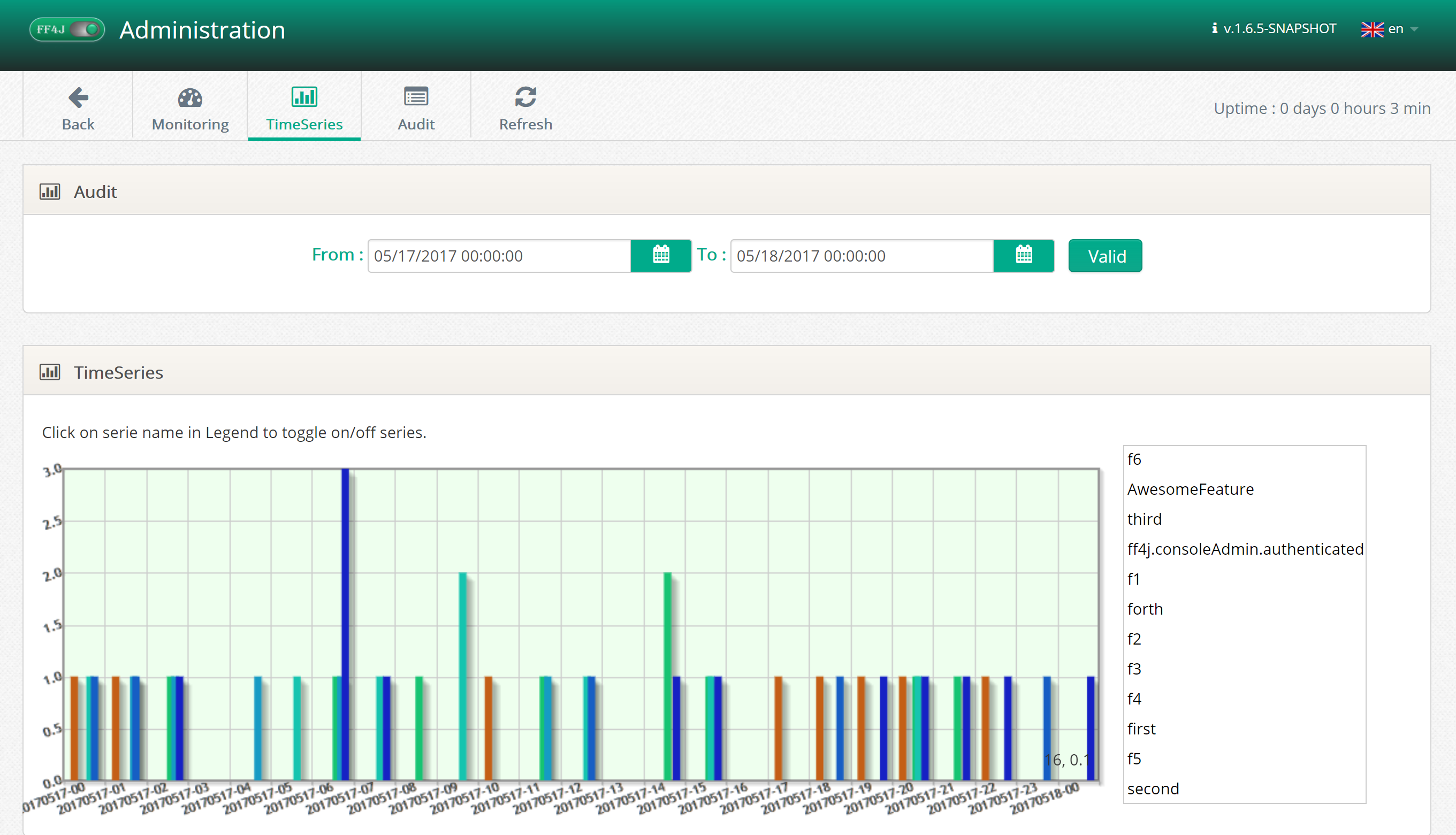The height and width of the screenshot is (835, 1456).
Task: Click the Valid button
Action: click(x=1105, y=256)
